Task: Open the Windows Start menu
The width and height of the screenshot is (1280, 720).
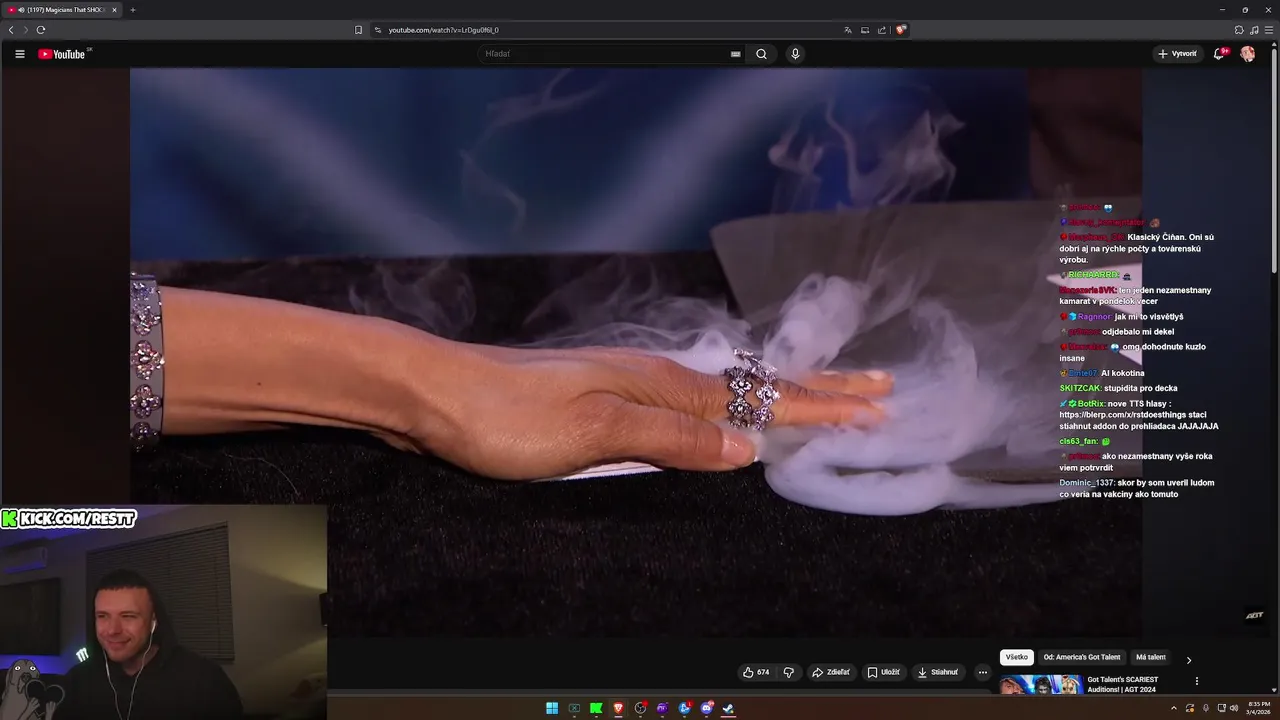Action: [552, 708]
